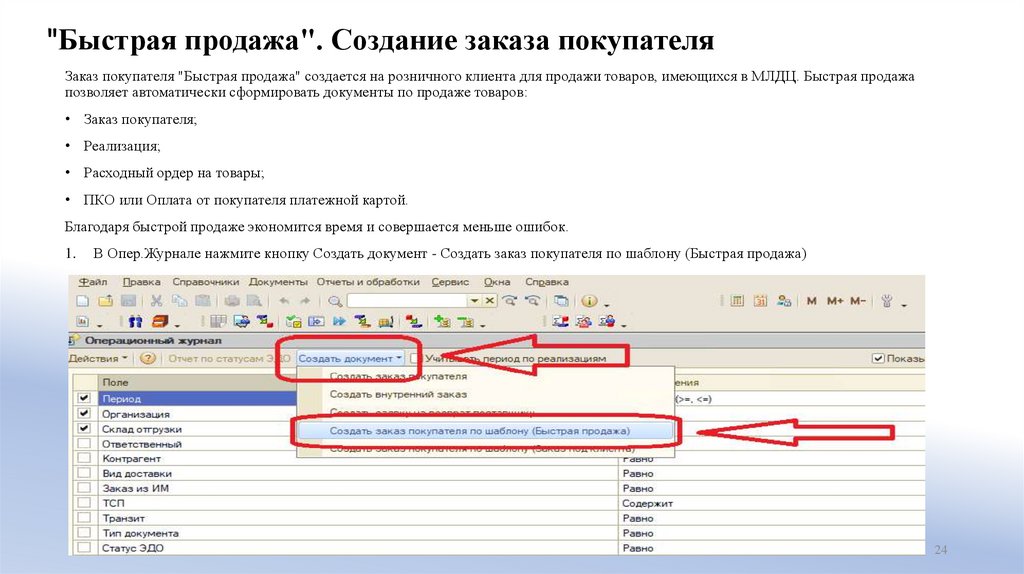Click the Содержит condition cell for ТСП

(x=772, y=503)
